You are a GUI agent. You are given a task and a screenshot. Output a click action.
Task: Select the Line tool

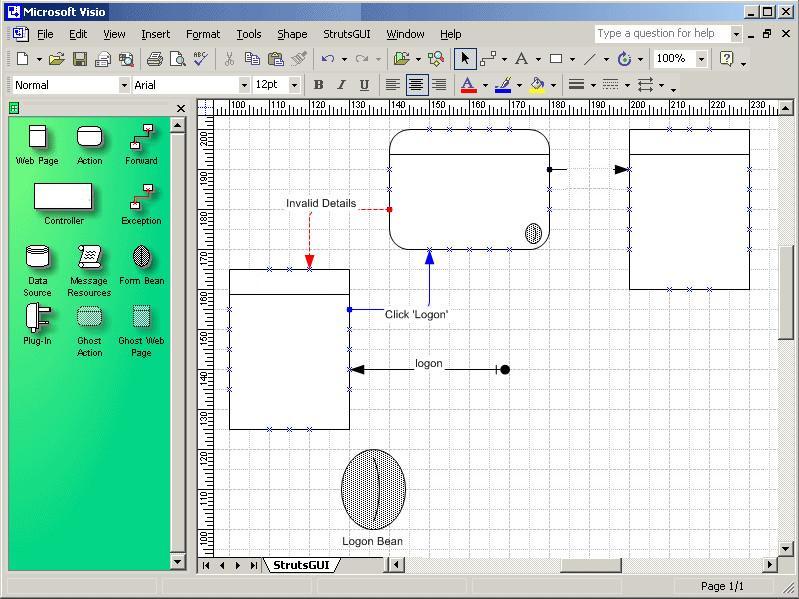[x=590, y=59]
